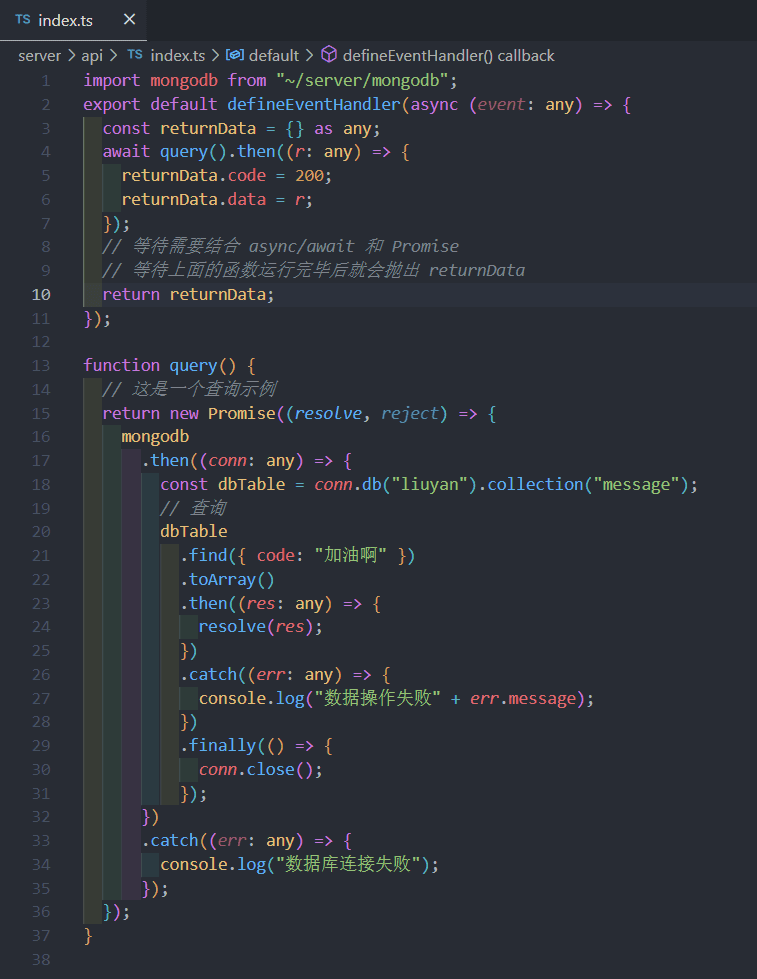Click the value 200 on line 5
The width and height of the screenshot is (757, 979).
pyautogui.click(x=309, y=175)
